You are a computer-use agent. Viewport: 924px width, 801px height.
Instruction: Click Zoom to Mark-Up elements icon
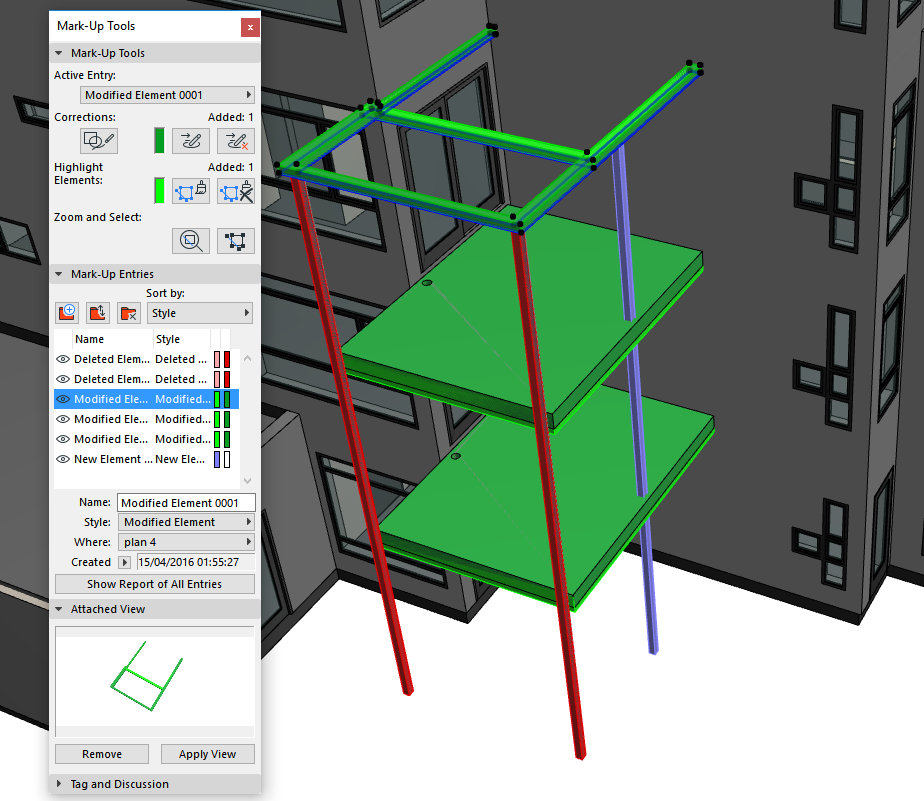click(190, 240)
